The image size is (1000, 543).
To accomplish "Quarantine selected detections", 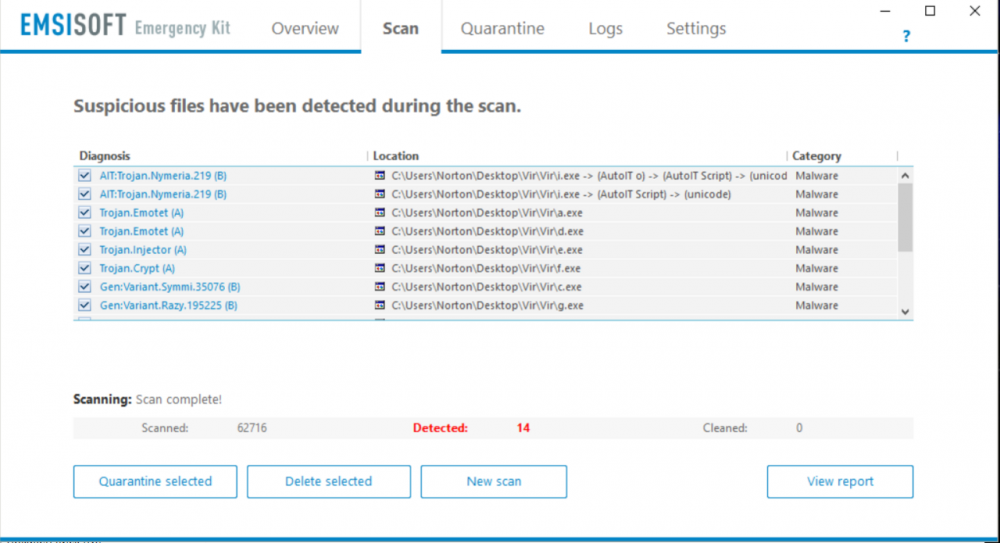I will (x=155, y=482).
